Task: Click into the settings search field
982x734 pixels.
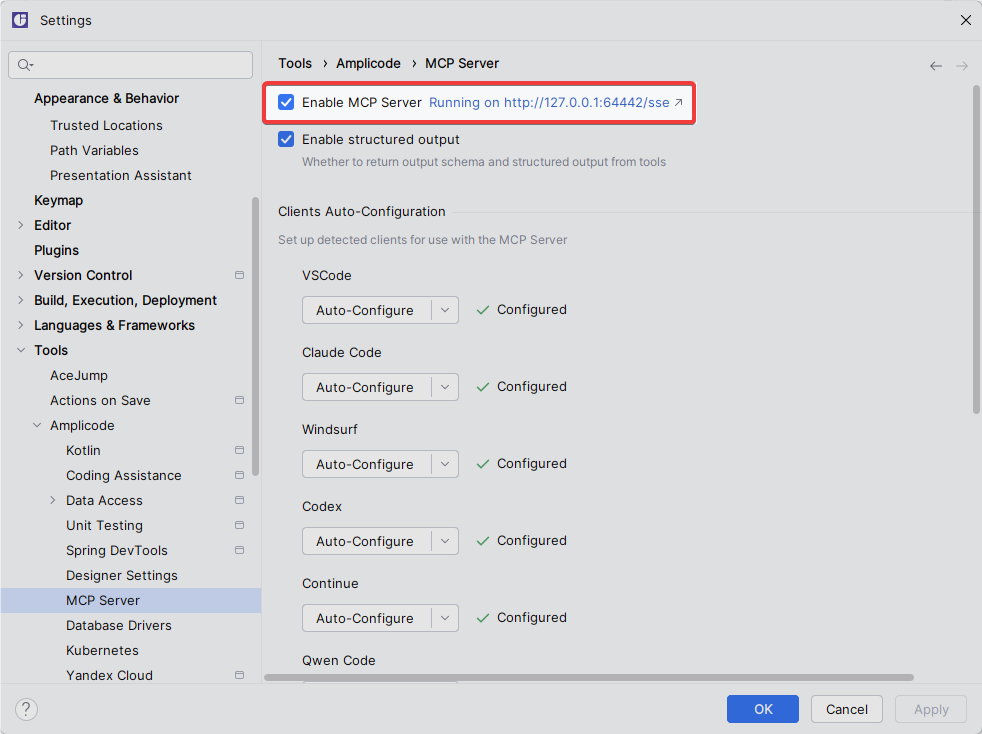Action: 130,65
